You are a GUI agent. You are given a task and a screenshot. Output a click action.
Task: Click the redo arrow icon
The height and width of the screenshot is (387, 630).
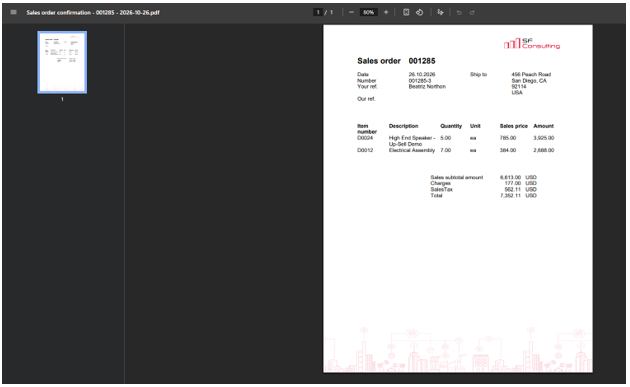[472, 12]
